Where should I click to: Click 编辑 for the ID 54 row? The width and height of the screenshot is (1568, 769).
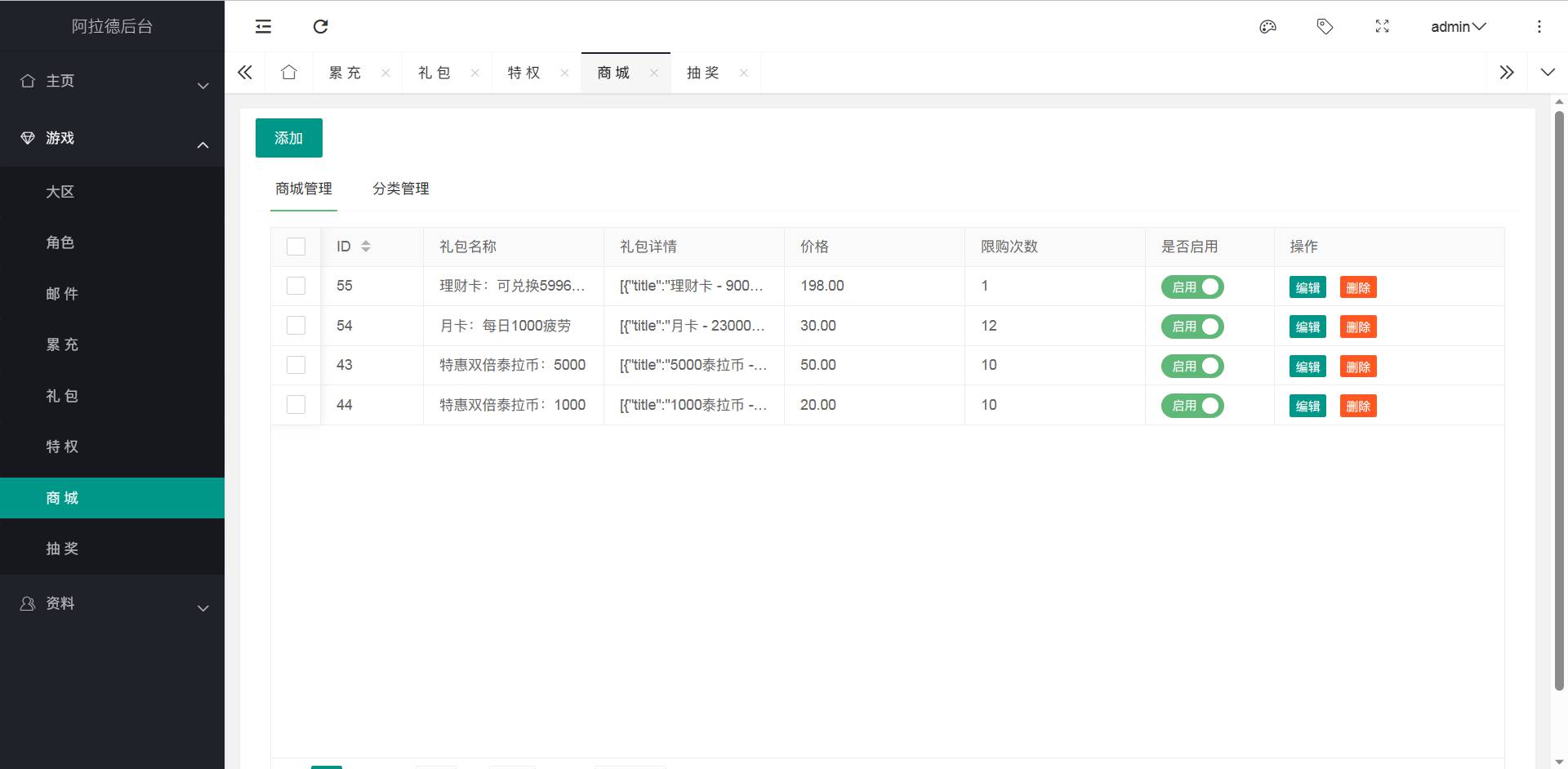[1307, 327]
